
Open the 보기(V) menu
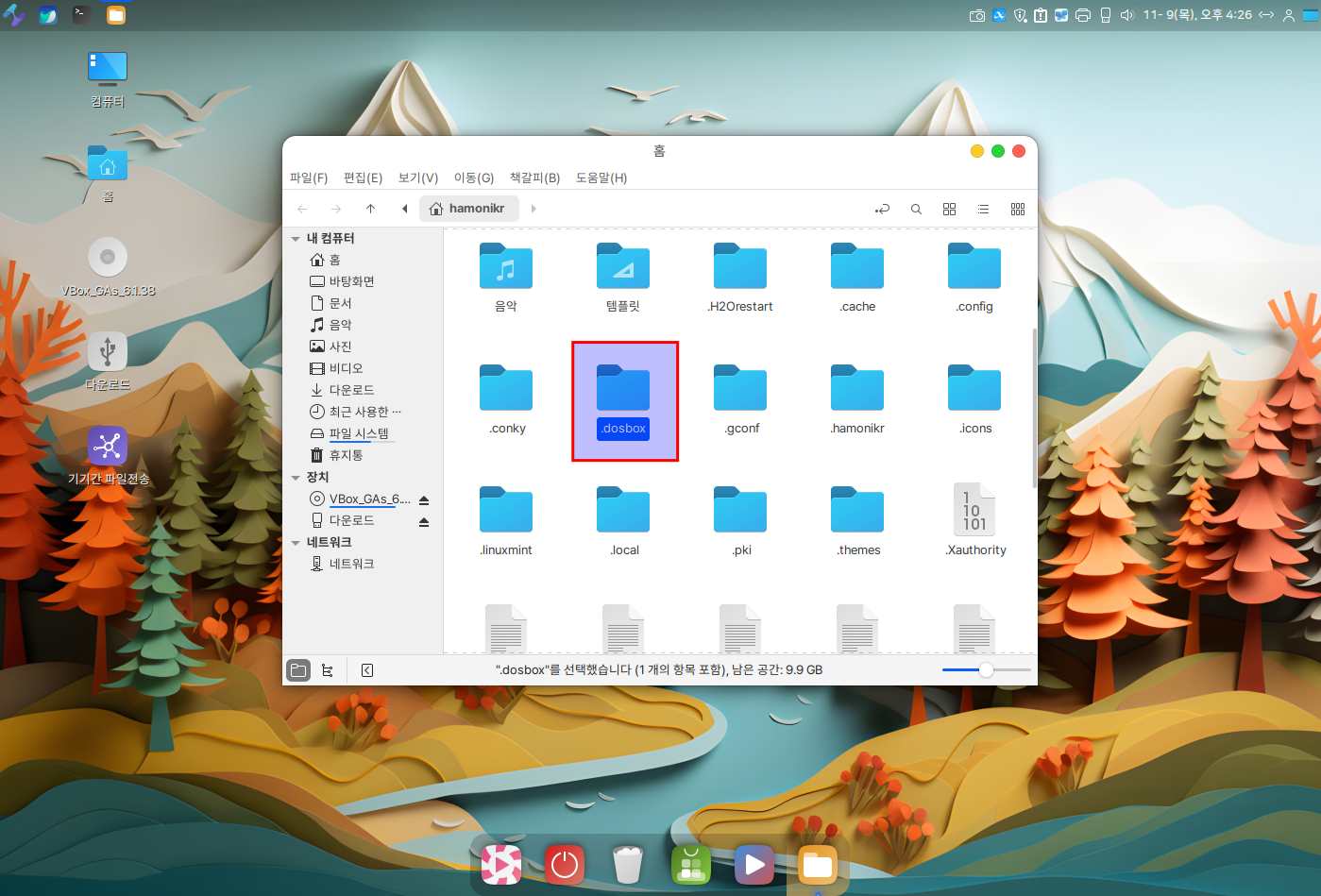417,178
